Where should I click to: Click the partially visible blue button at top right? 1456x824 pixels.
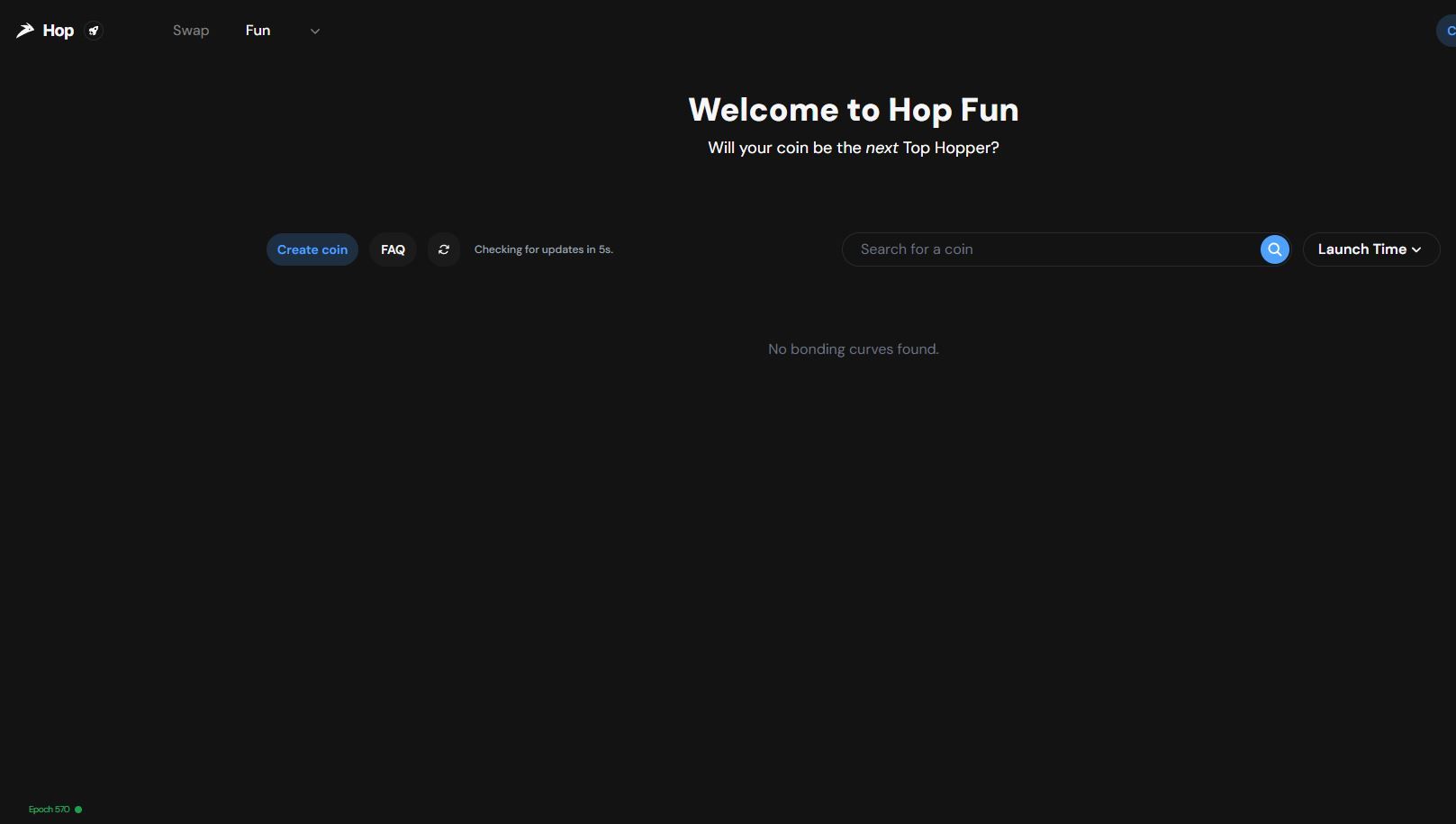[x=1447, y=31]
